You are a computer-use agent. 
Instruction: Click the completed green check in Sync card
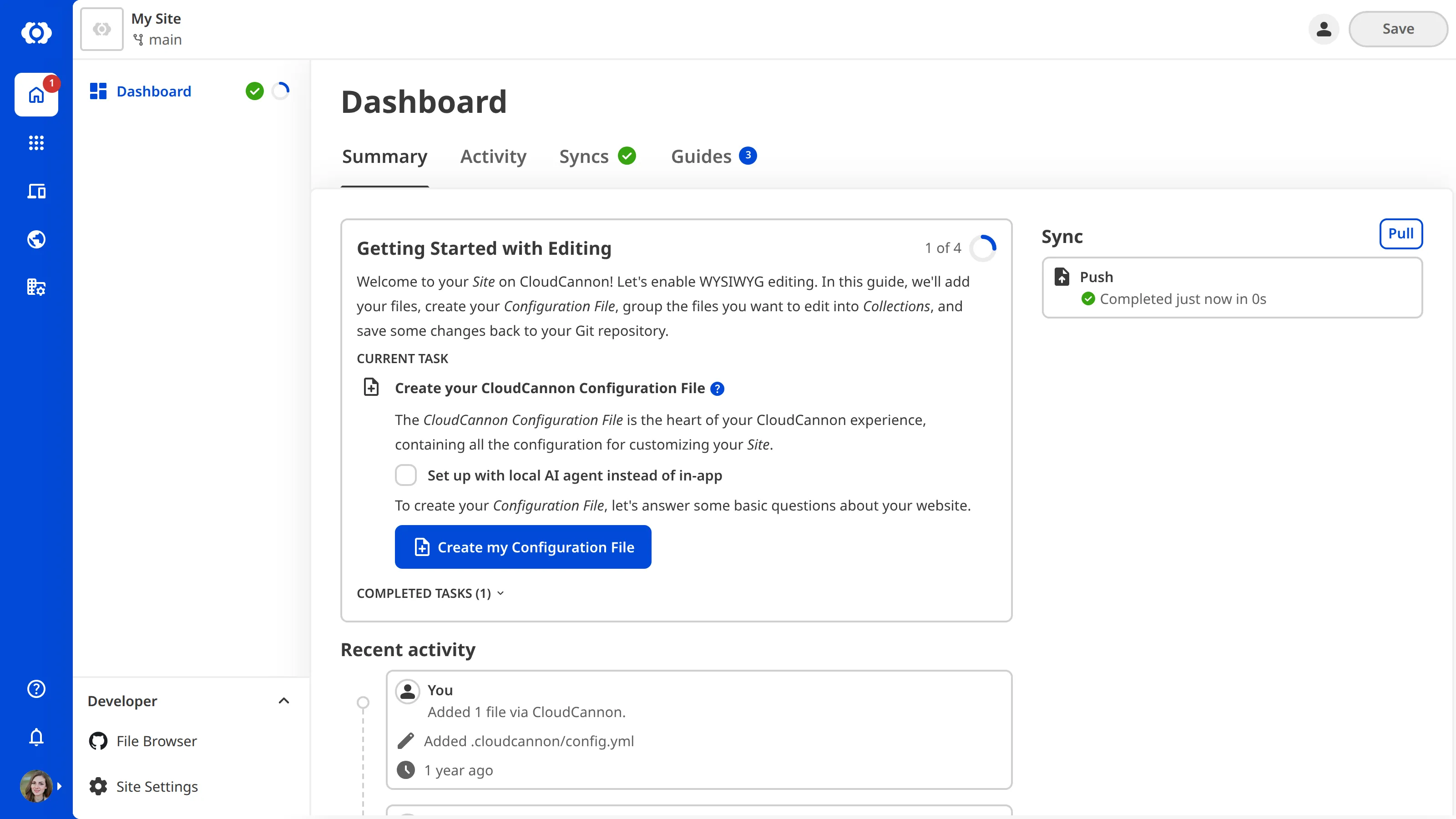(1088, 299)
